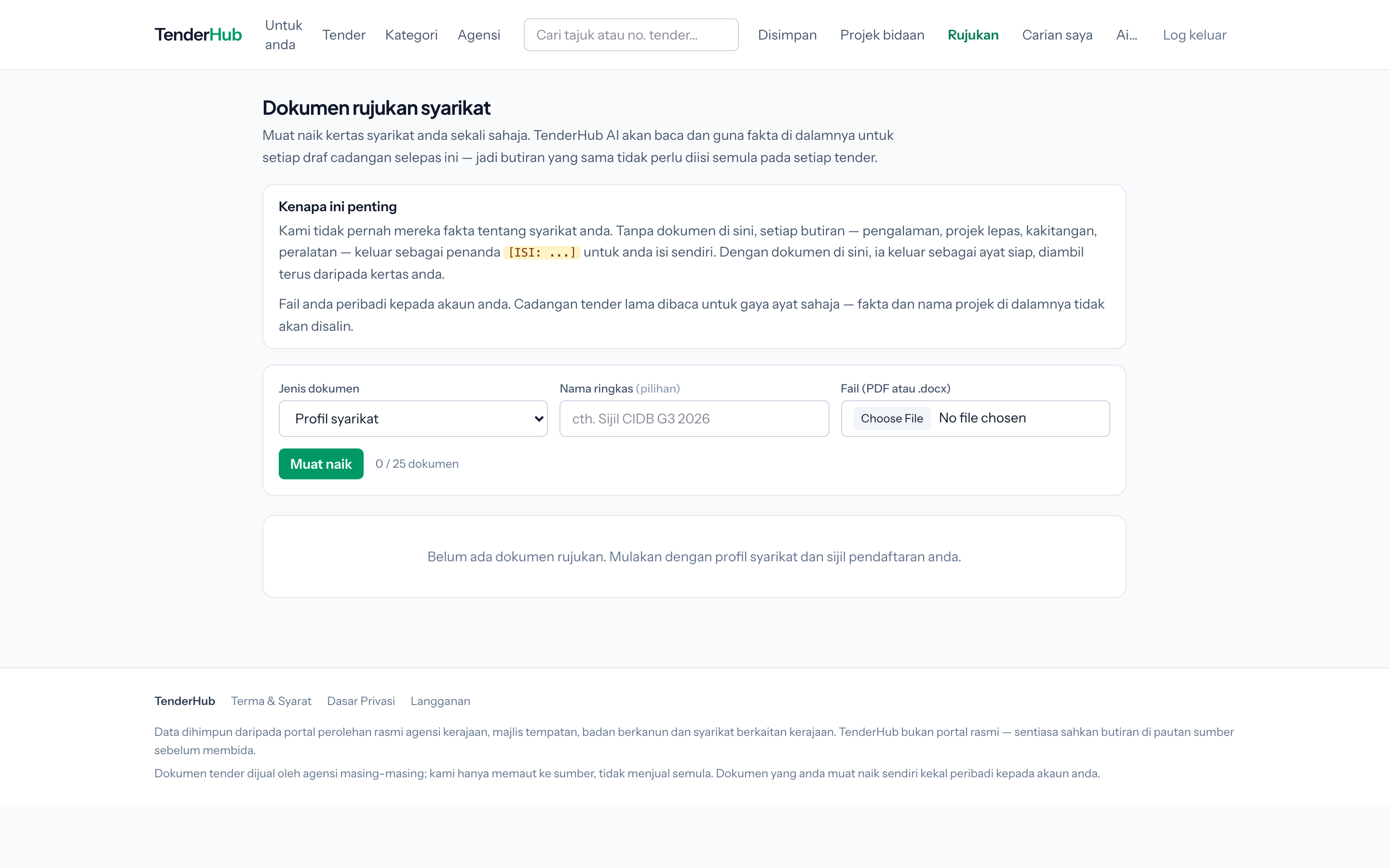This screenshot has width=1389, height=868.
Task: View Disimpan saved tenders
Action: 787,34
